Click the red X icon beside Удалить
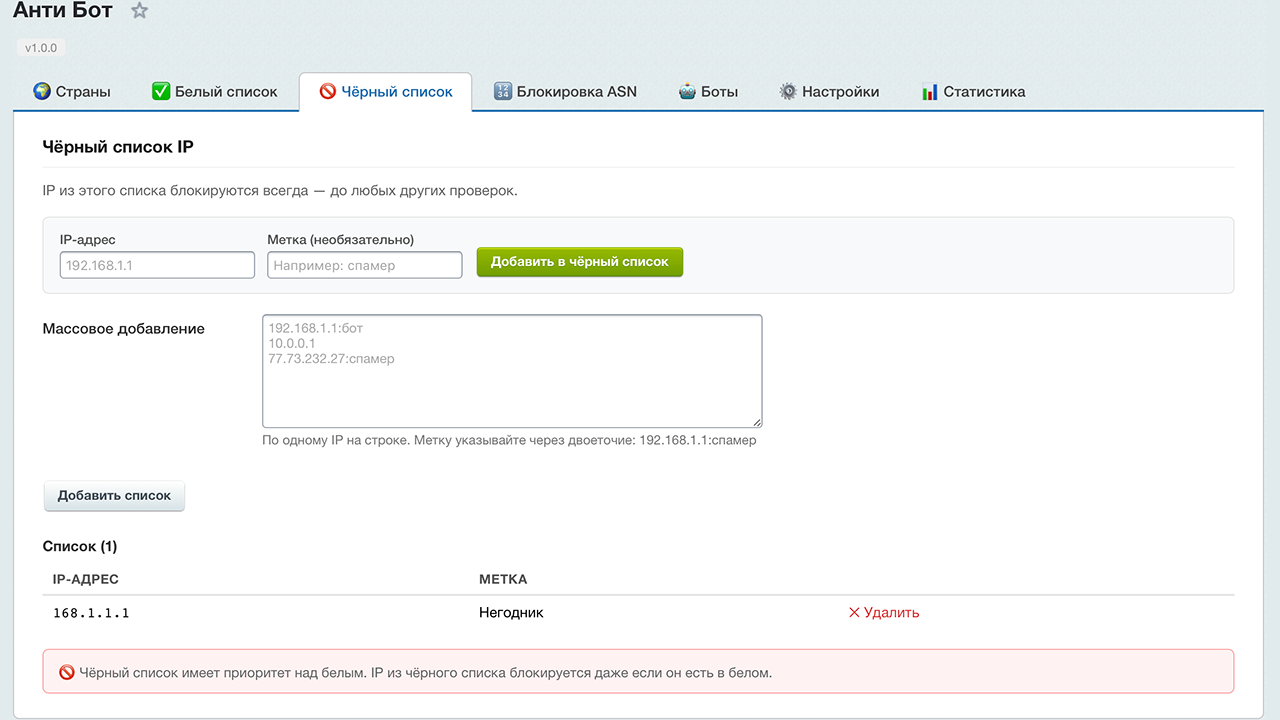 [x=854, y=612]
